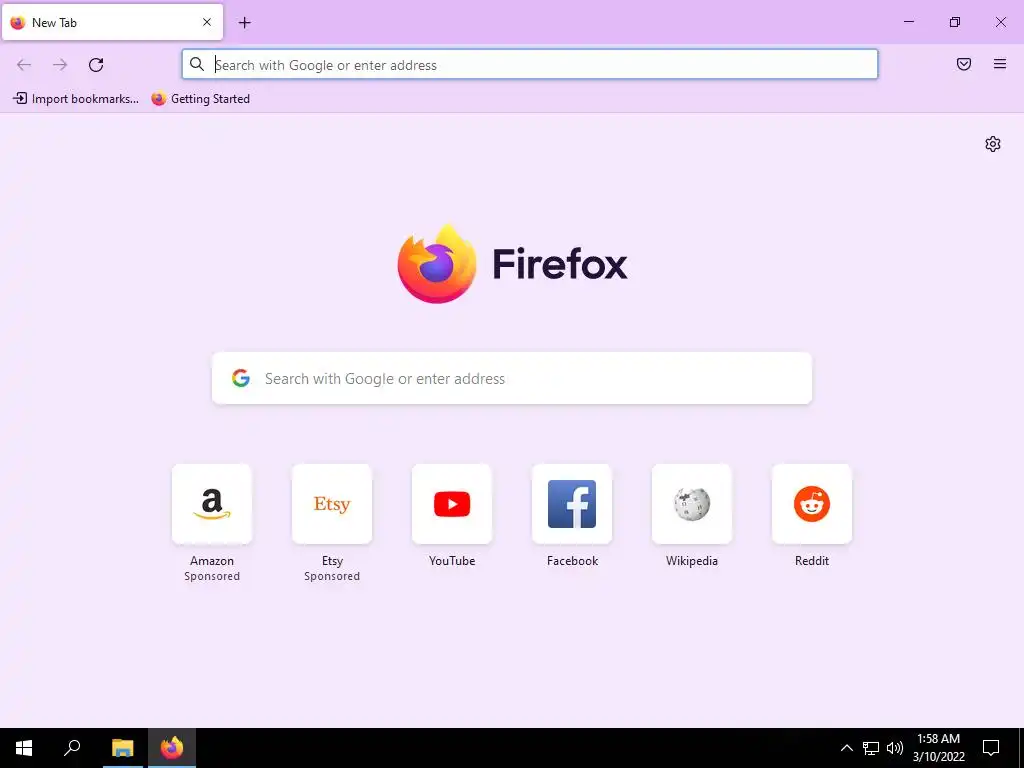This screenshot has width=1024, height=768.
Task: Open the taskbar clock and date
Action: (x=938, y=748)
